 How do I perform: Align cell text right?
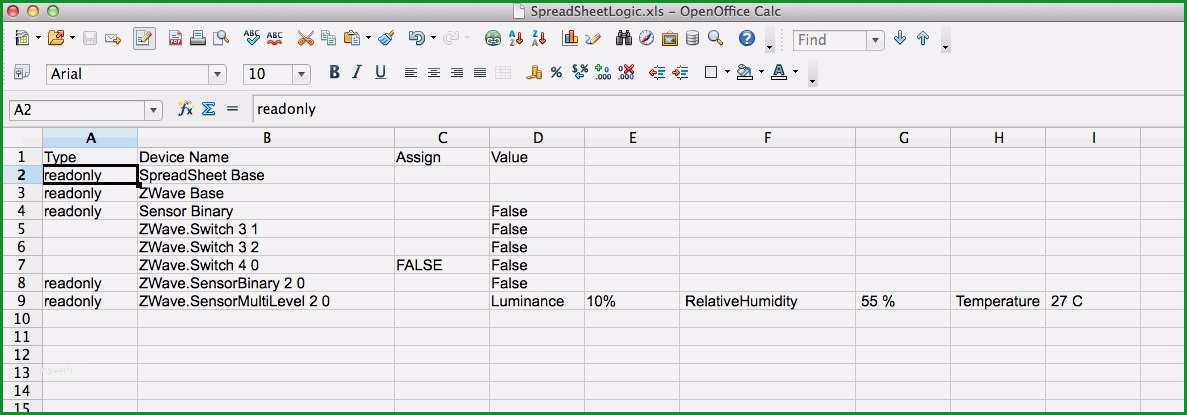coord(456,73)
